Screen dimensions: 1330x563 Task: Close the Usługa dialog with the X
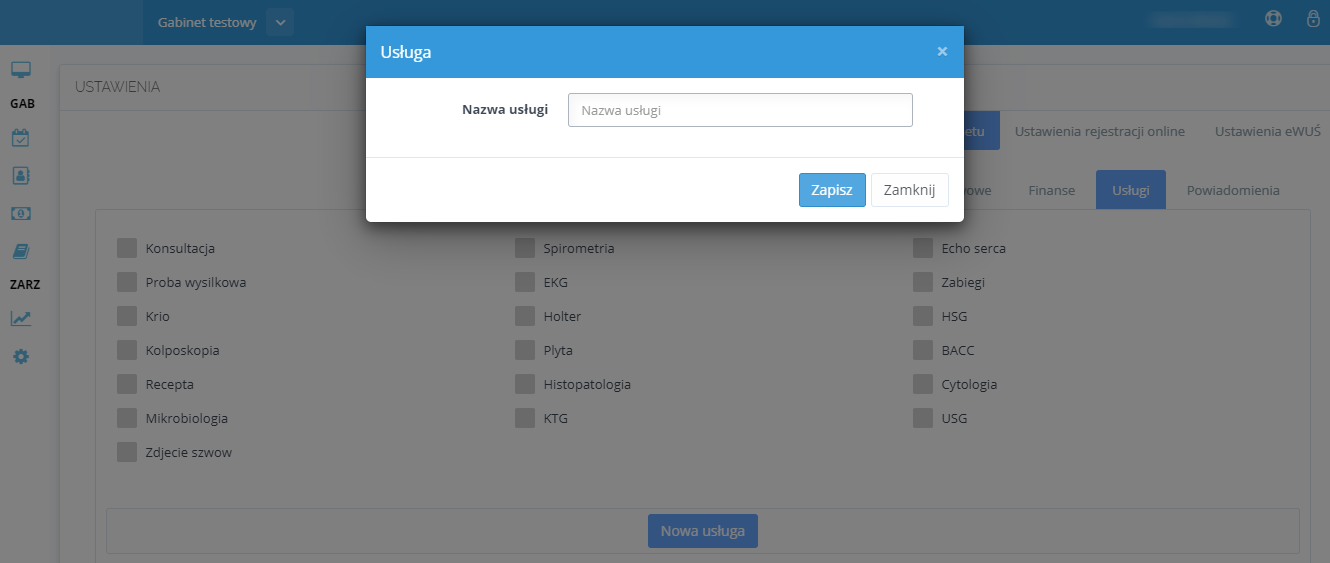point(942,51)
